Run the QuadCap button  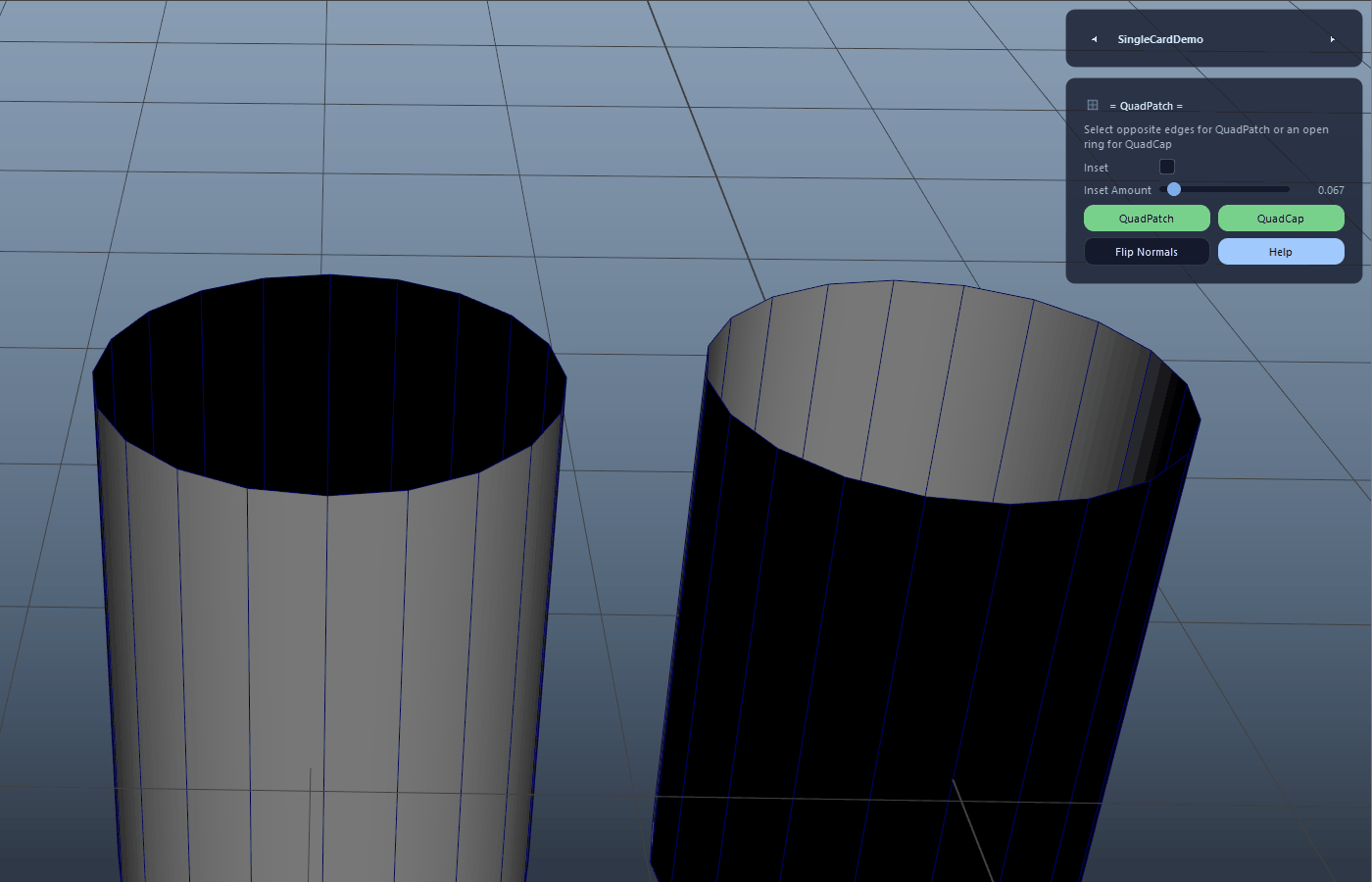pyautogui.click(x=1281, y=219)
